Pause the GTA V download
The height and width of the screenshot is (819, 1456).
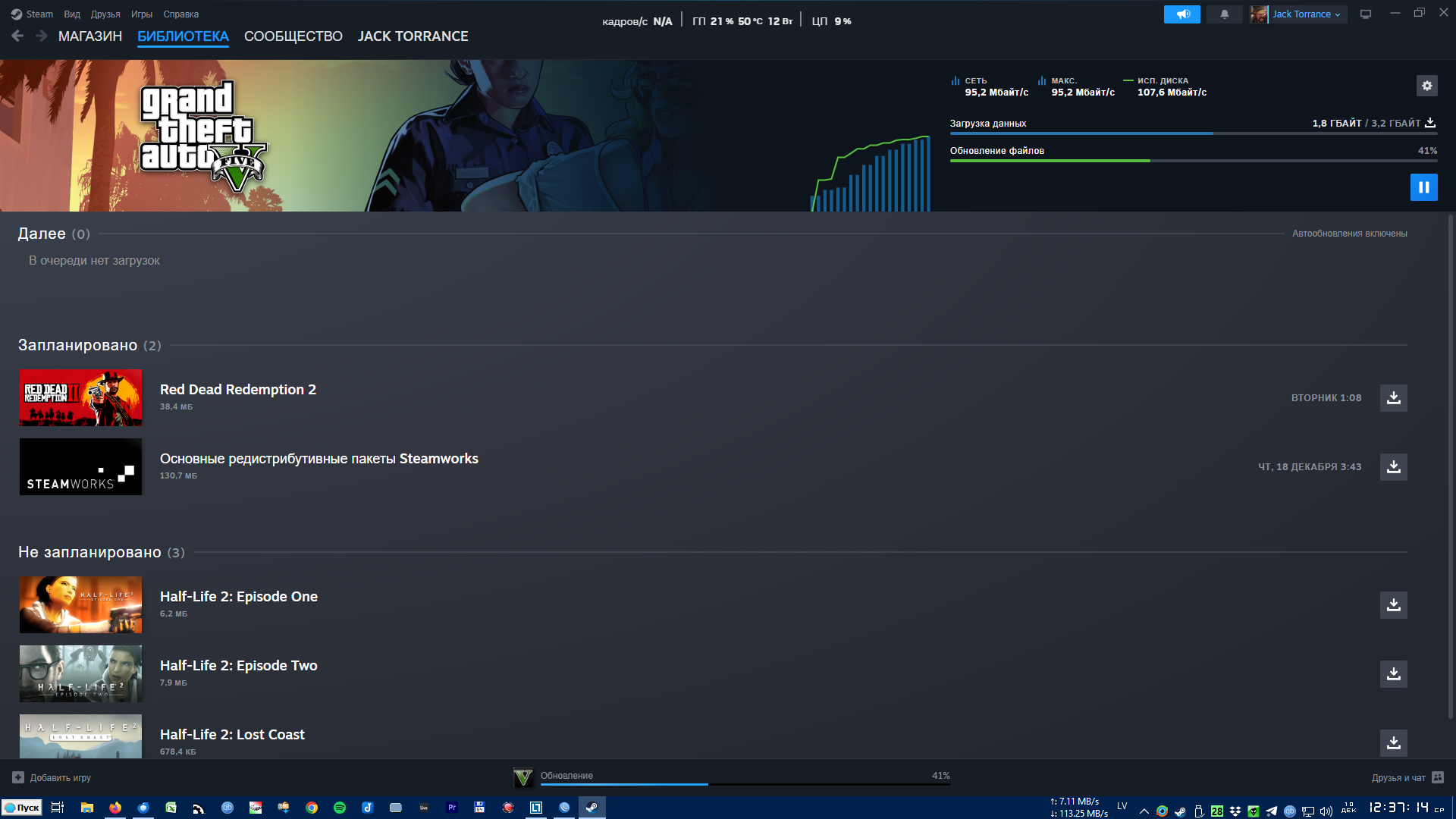(1423, 187)
